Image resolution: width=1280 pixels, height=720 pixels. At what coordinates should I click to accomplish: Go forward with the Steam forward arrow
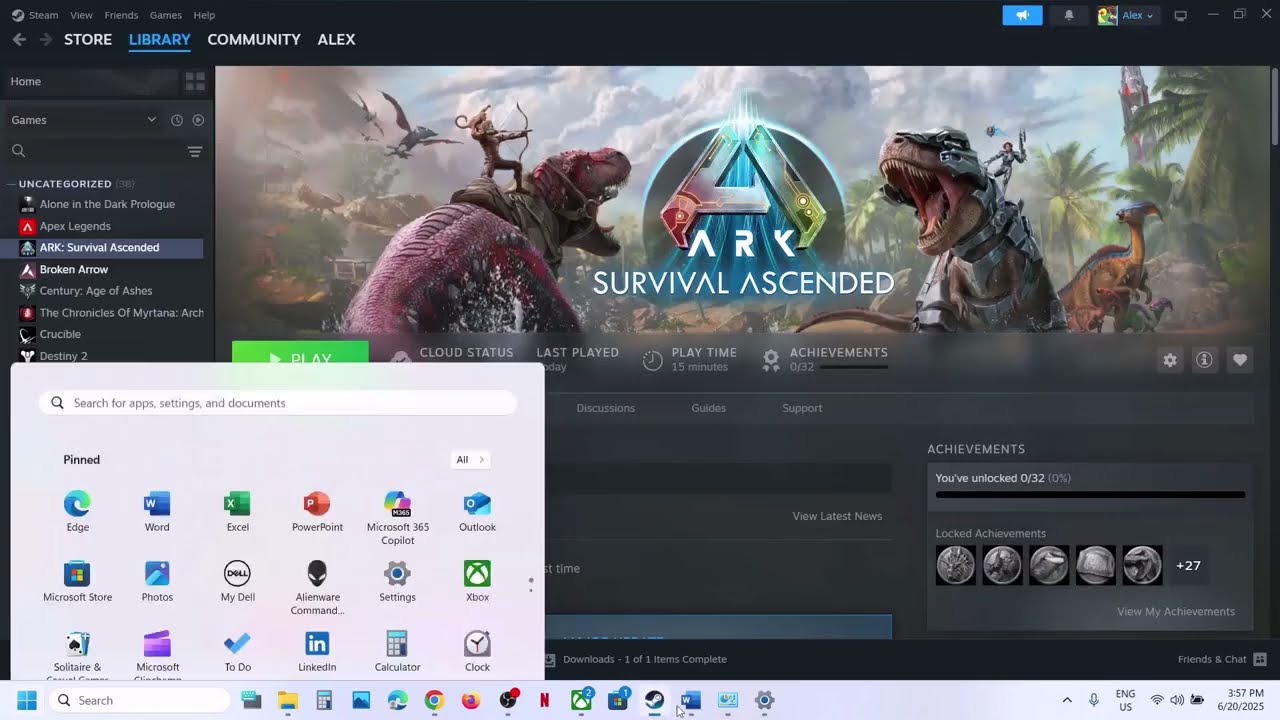point(45,39)
